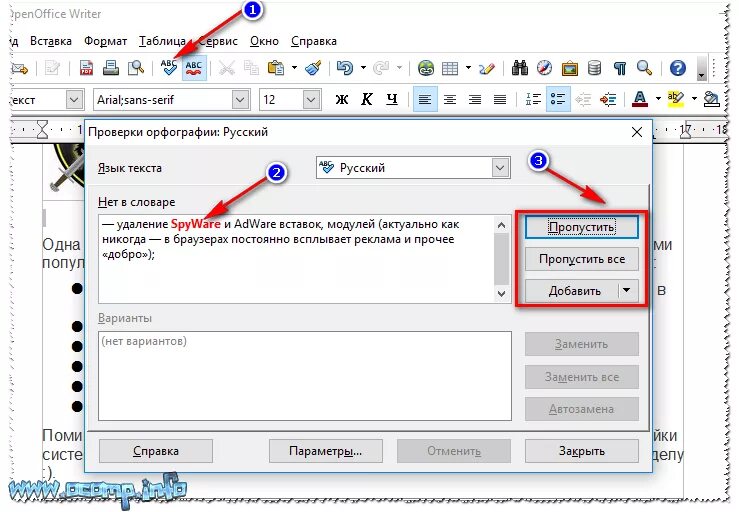This screenshot has height=512, width=739.
Task: Open the Help question mark icon
Action: [x=678, y=68]
